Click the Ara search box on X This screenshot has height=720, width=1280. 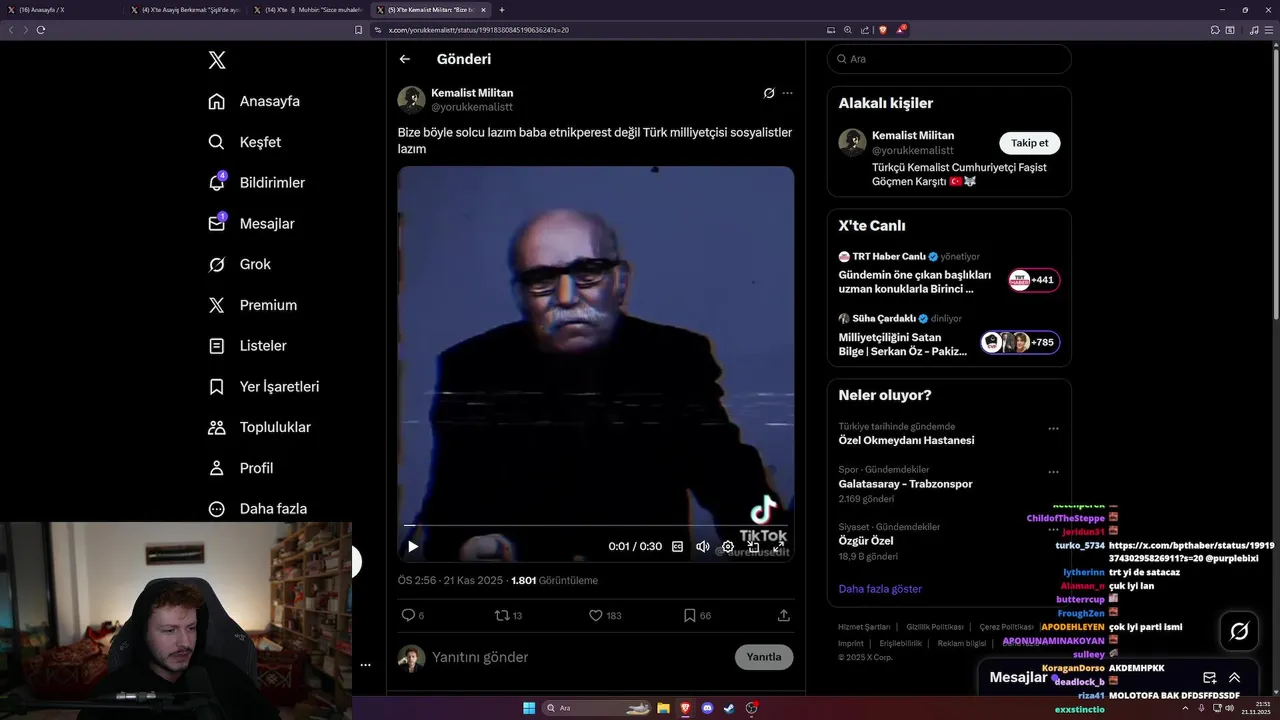click(x=949, y=59)
